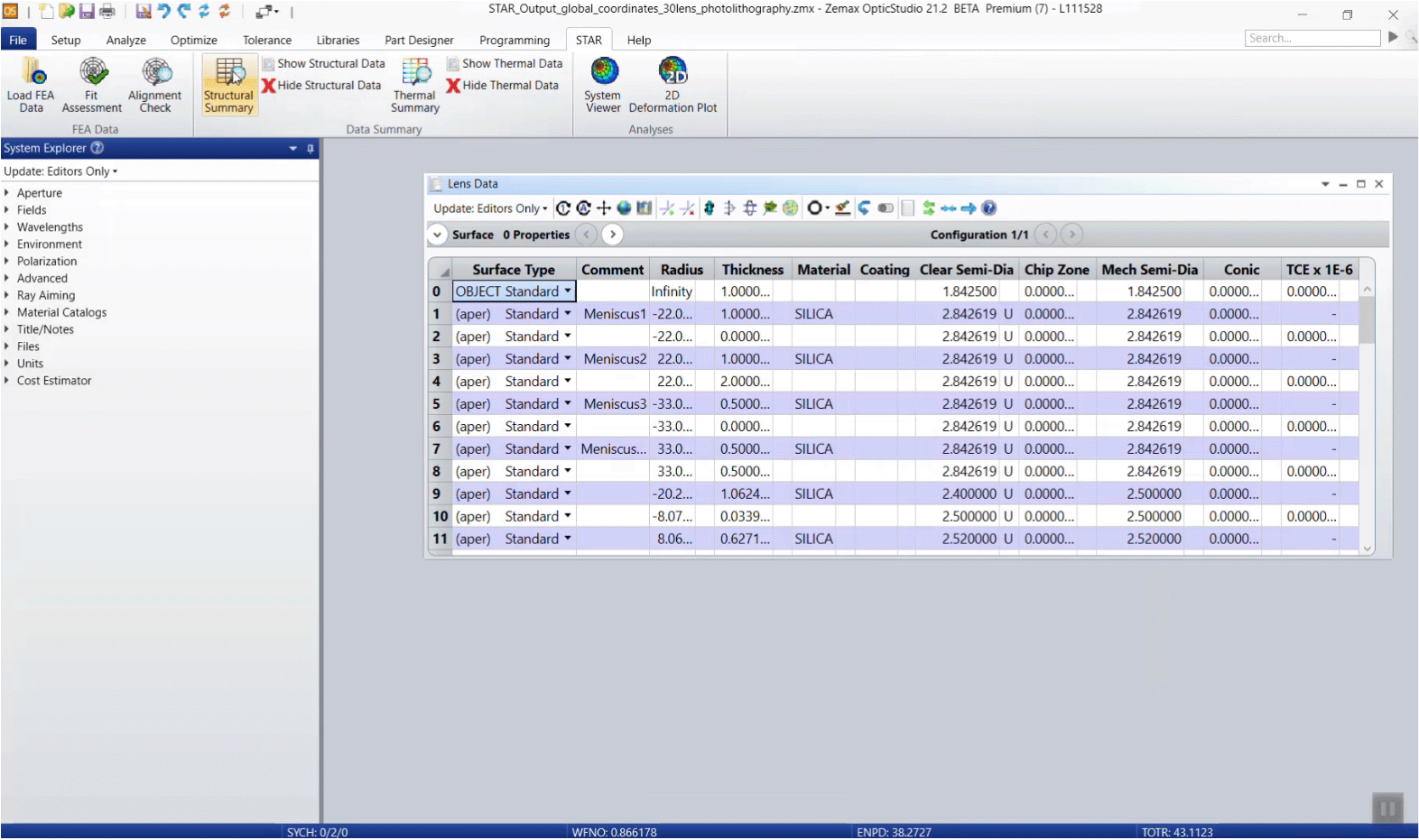Open the Fit Assessment tool
Screen dimensions: 1419x840
pos(92,85)
